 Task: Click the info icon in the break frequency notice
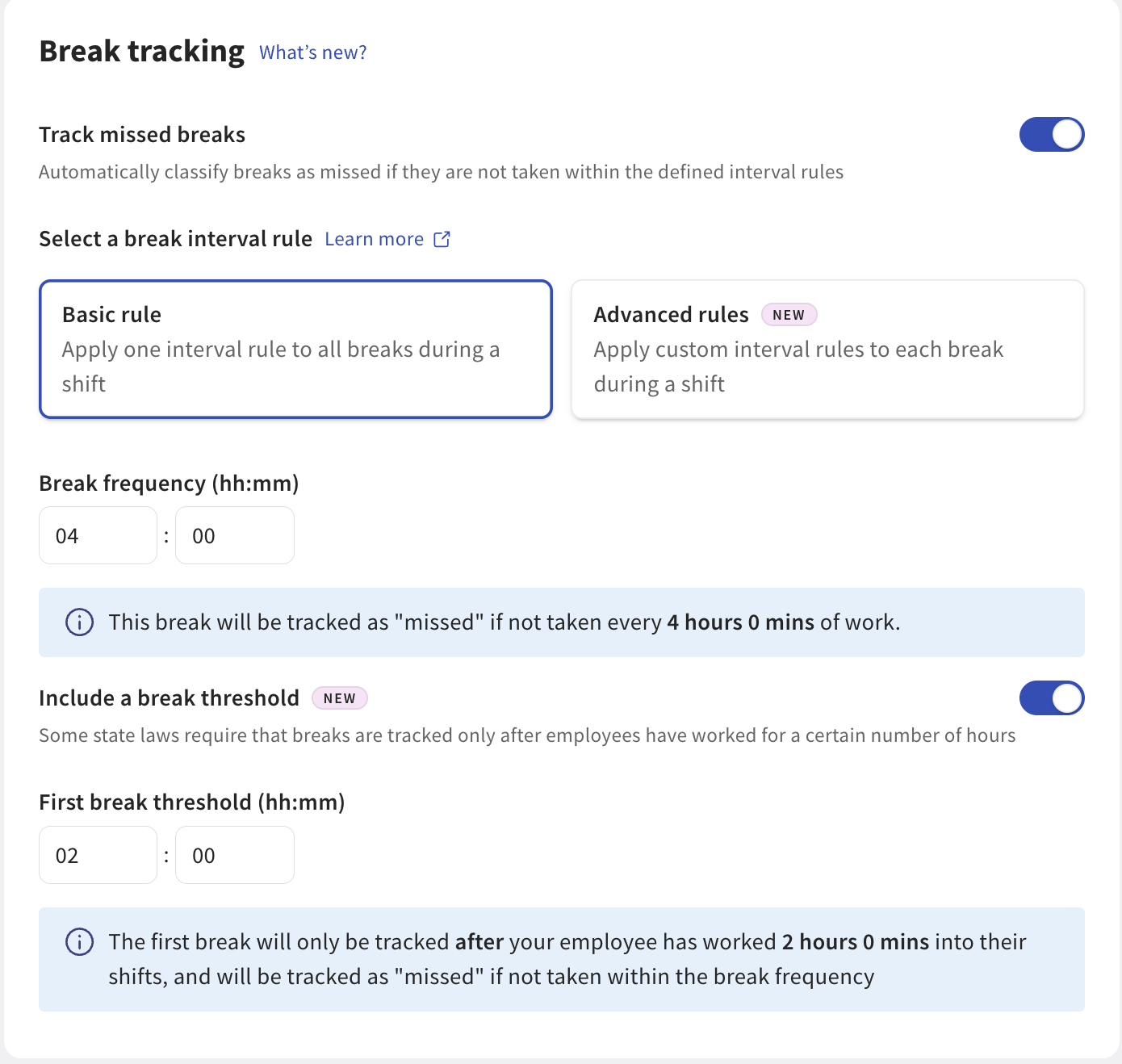(x=79, y=622)
